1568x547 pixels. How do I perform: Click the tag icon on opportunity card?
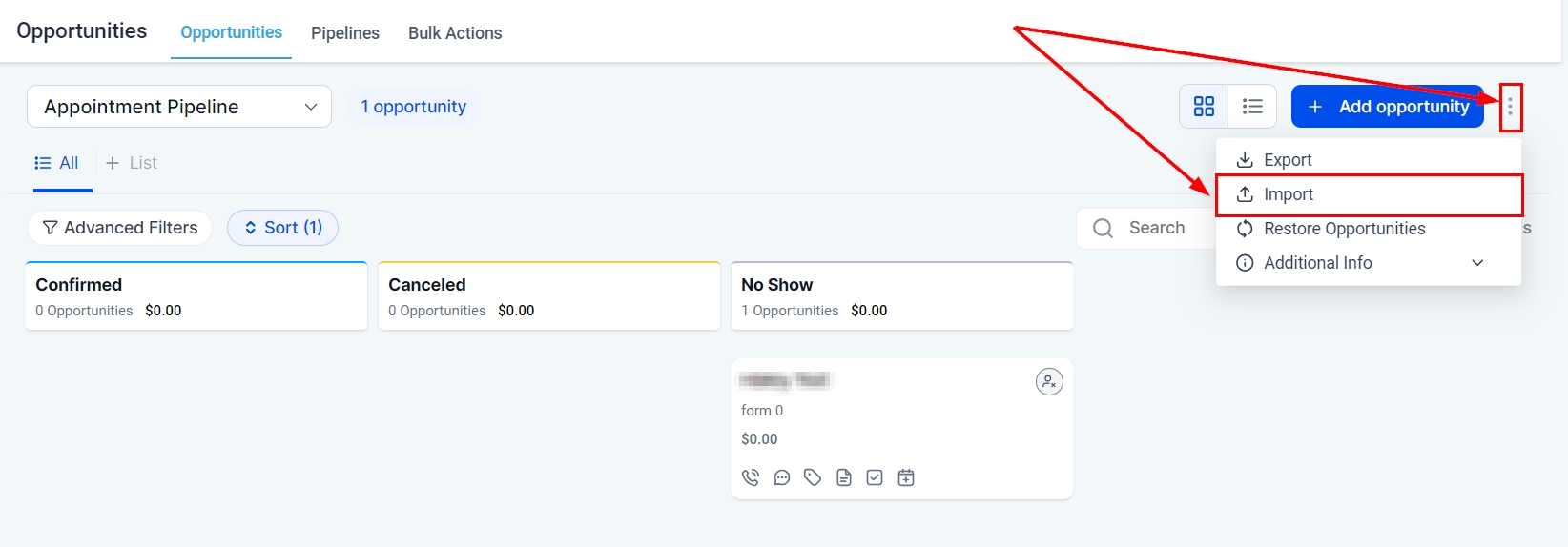tap(813, 477)
